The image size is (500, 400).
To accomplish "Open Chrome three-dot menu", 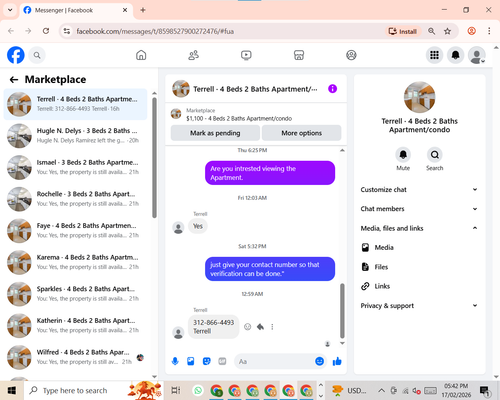I will (489, 31).
